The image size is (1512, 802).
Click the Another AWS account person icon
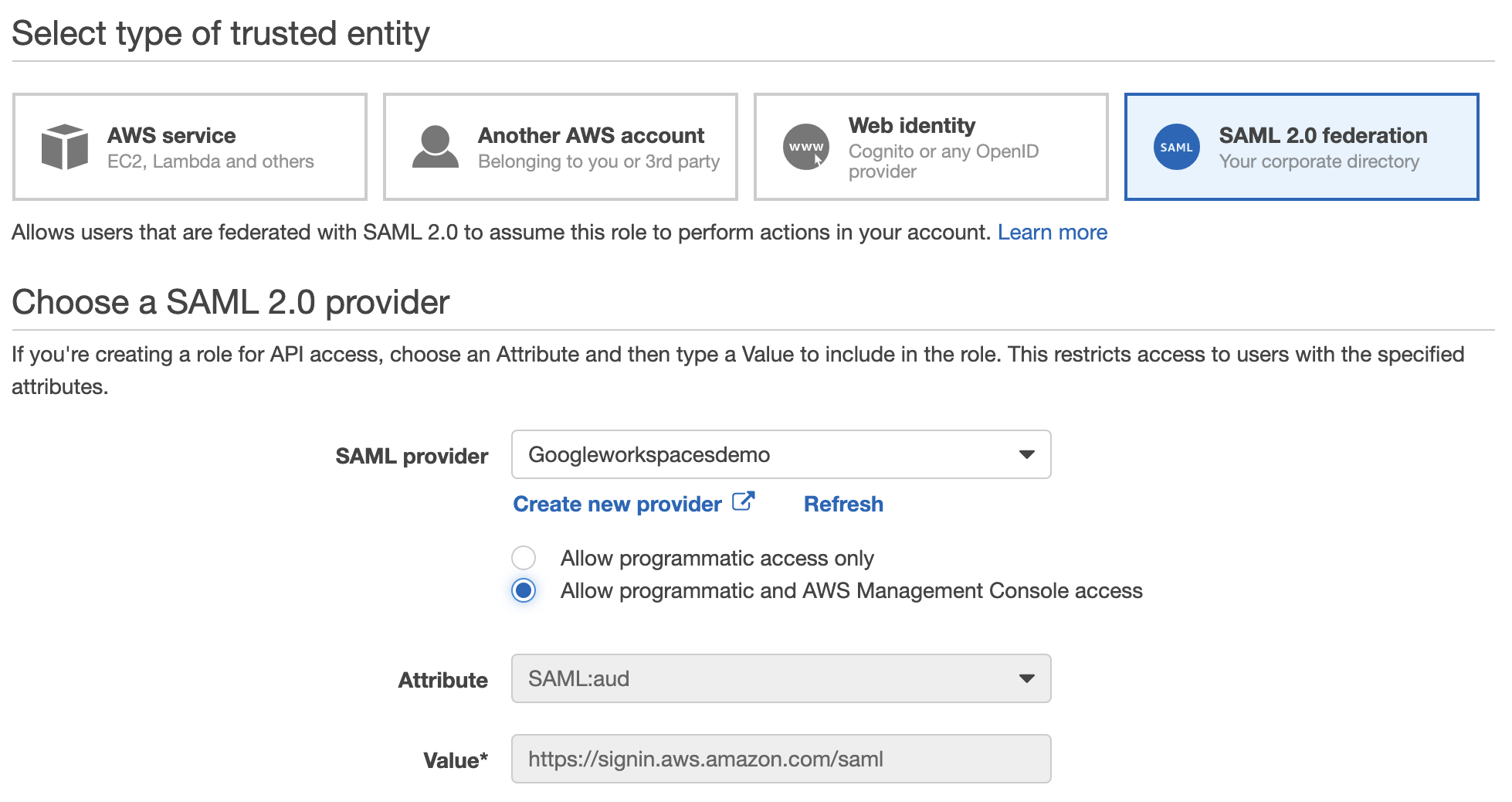436,147
